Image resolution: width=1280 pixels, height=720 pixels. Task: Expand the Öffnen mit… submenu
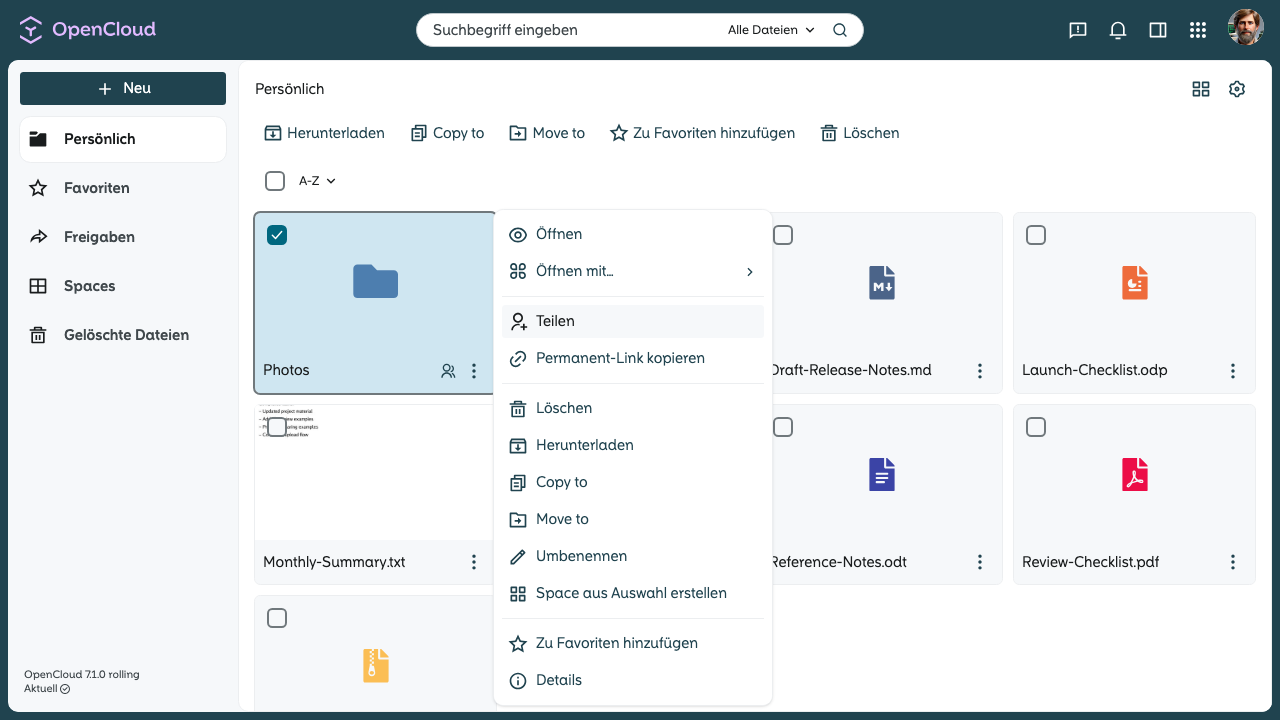tap(633, 271)
